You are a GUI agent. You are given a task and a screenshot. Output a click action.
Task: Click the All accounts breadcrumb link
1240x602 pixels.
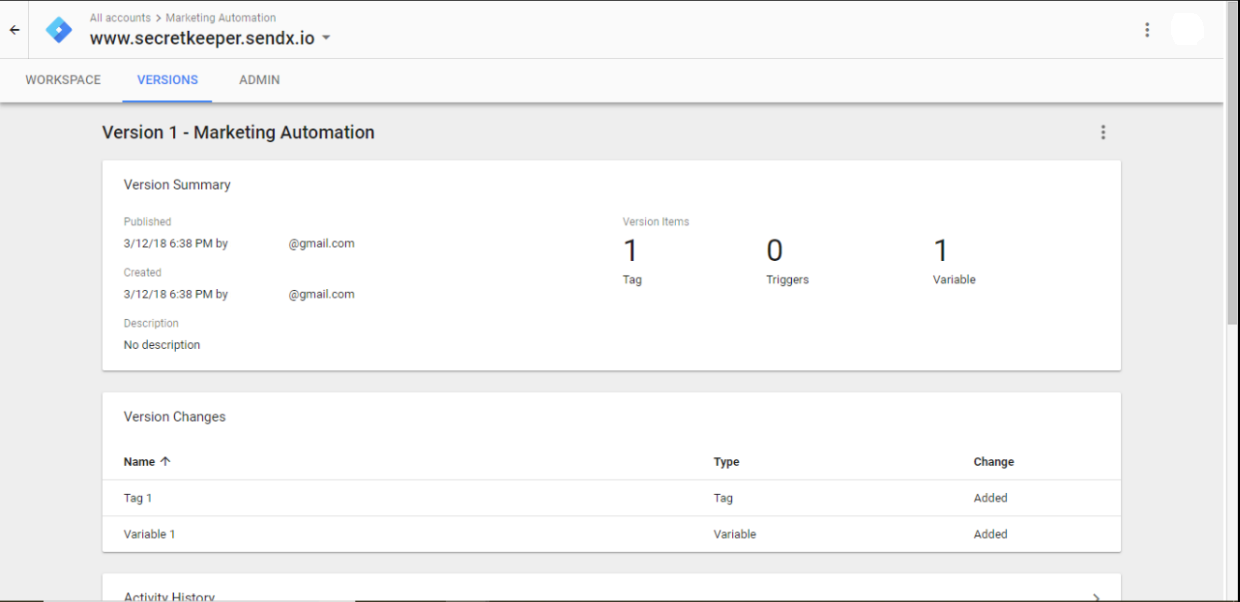tap(120, 18)
